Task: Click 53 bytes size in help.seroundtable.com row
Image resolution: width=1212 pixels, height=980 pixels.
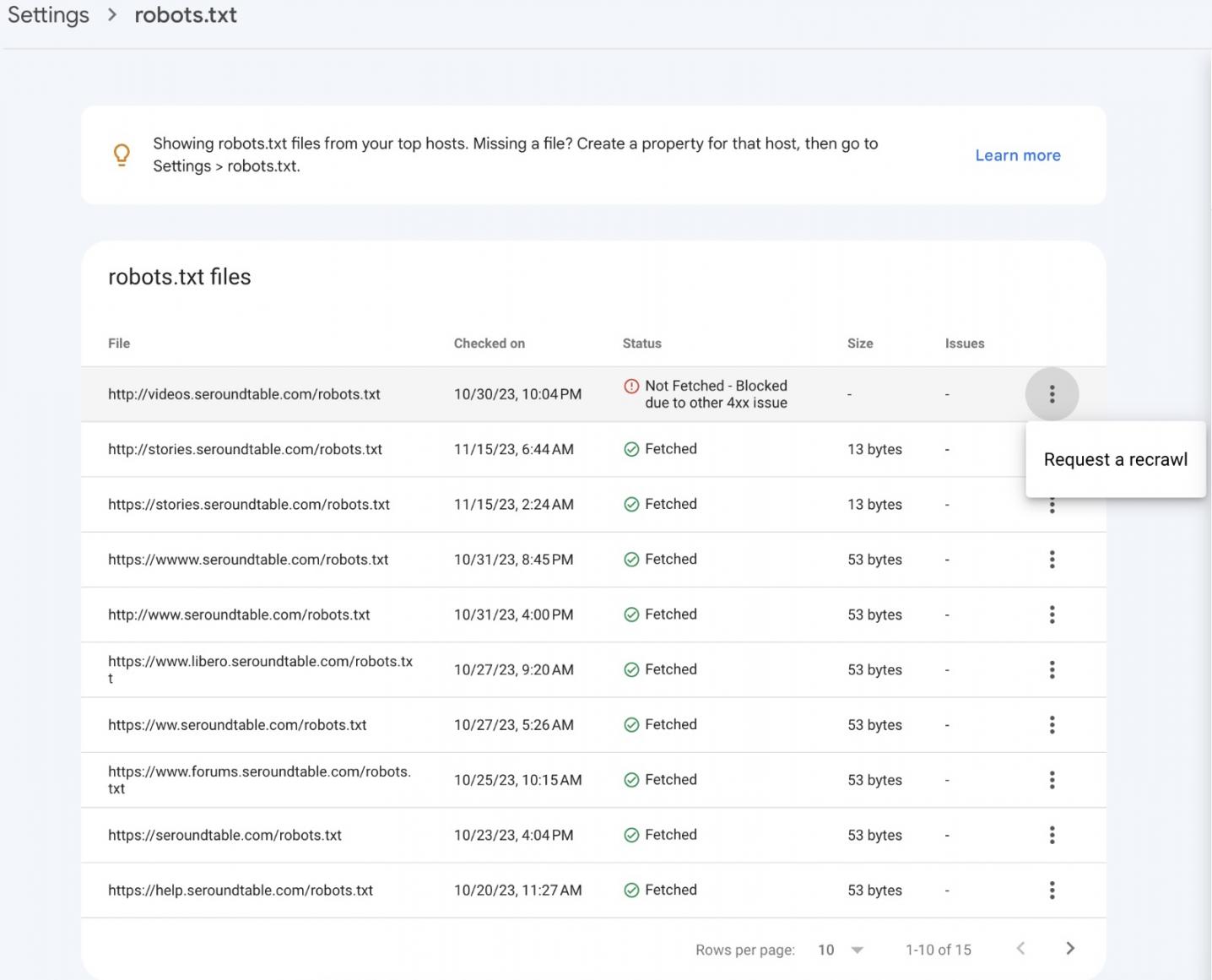Action: [874, 890]
